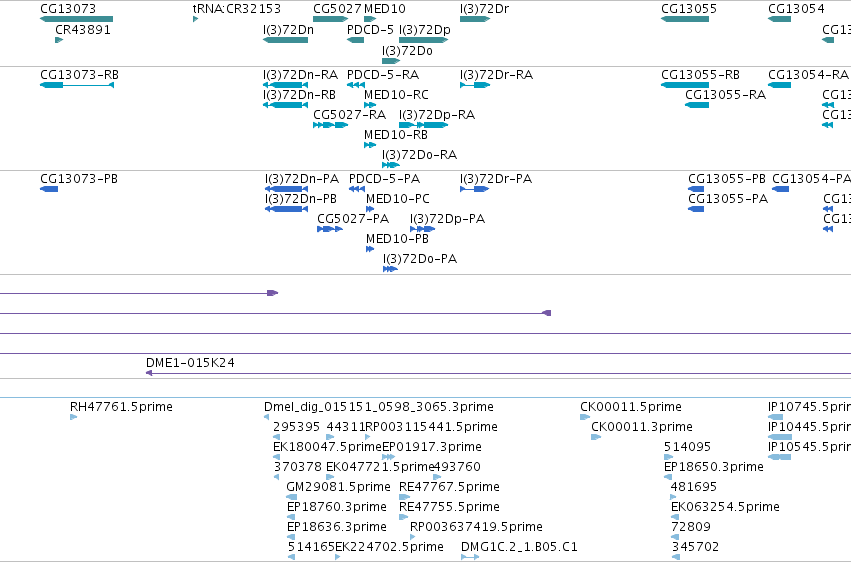Select the EK063254.5prime EST
This screenshot has height=562, width=851.
[x=675, y=518]
